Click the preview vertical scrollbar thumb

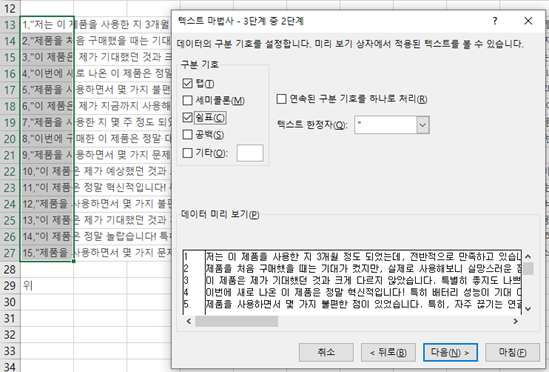click(x=528, y=269)
